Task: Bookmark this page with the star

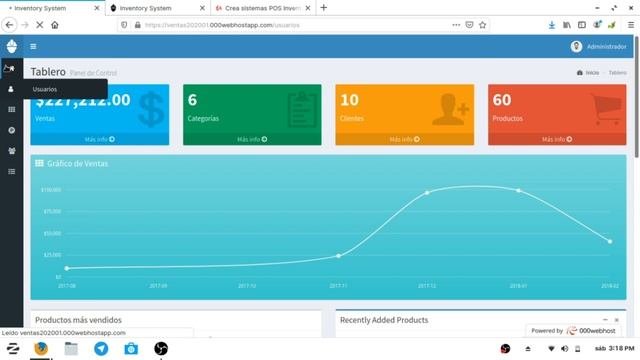Action: coord(482,25)
